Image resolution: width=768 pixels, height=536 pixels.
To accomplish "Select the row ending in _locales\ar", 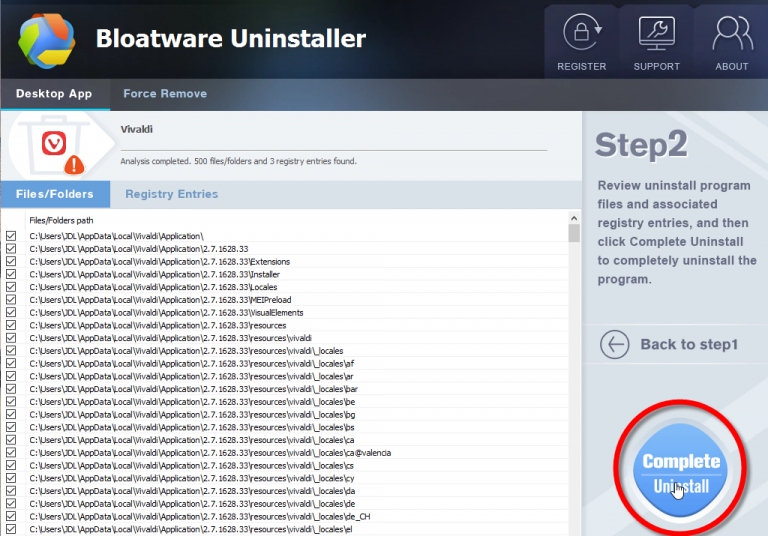I will 284,376.
